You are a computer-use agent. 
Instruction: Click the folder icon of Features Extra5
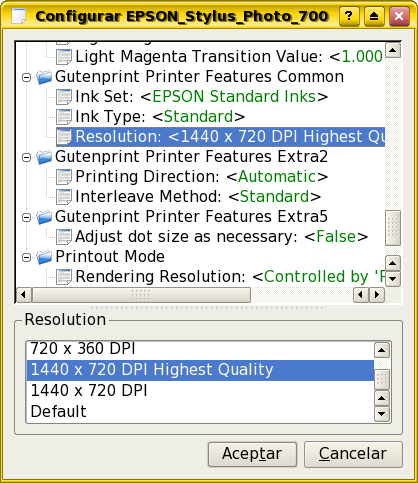(x=44, y=217)
